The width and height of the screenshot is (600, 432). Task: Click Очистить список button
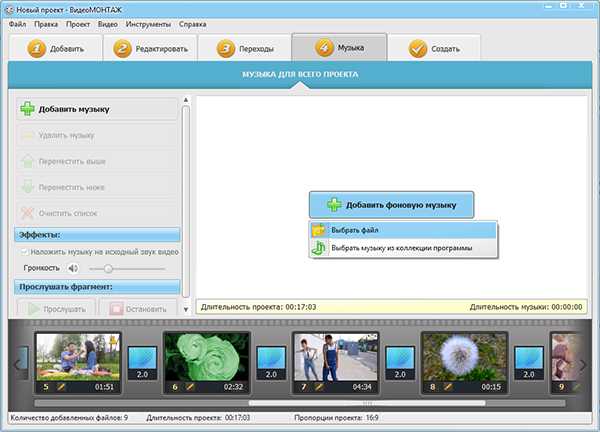(x=97, y=213)
